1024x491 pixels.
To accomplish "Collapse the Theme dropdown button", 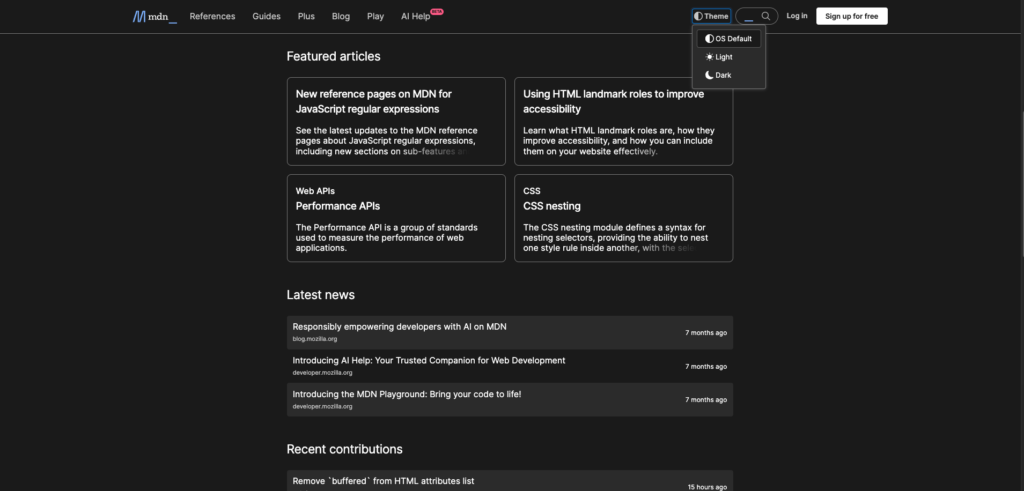I will 711,16.
